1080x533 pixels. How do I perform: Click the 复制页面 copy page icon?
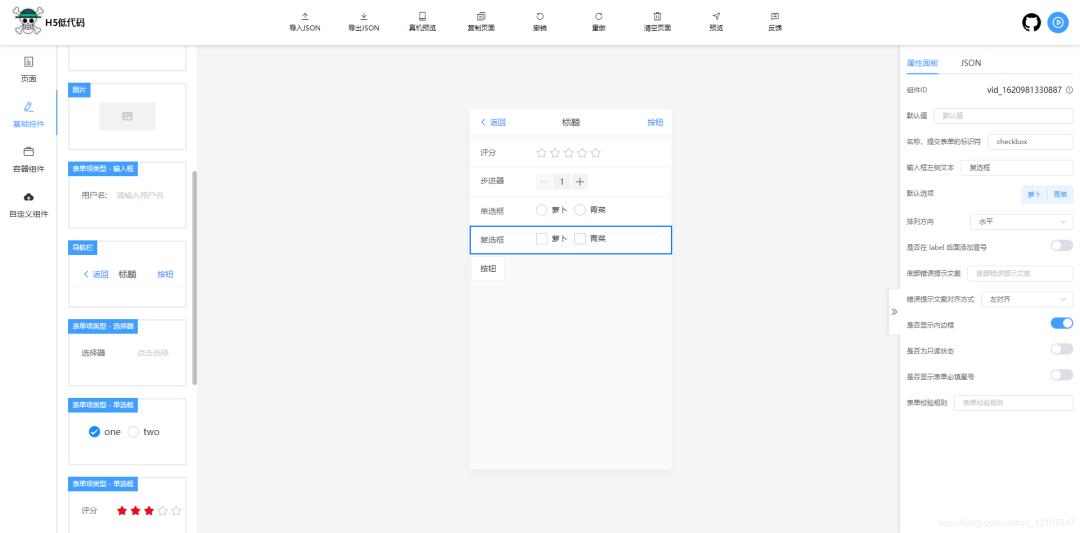(x=481, y=17)
